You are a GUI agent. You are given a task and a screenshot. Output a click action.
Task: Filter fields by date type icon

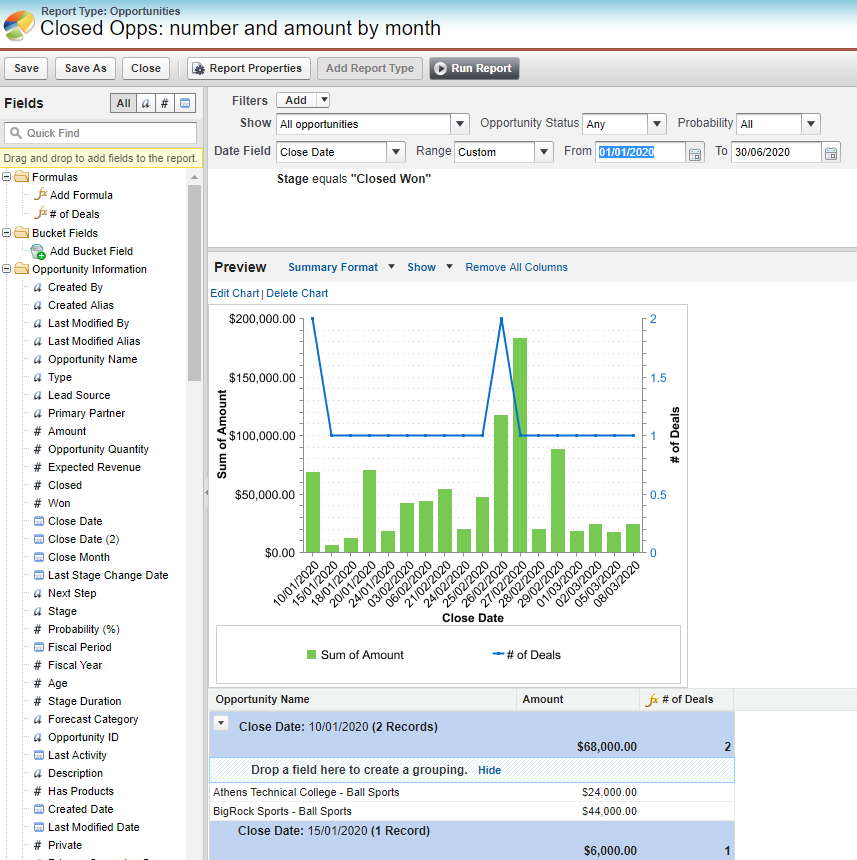click(x=185, y=103)
